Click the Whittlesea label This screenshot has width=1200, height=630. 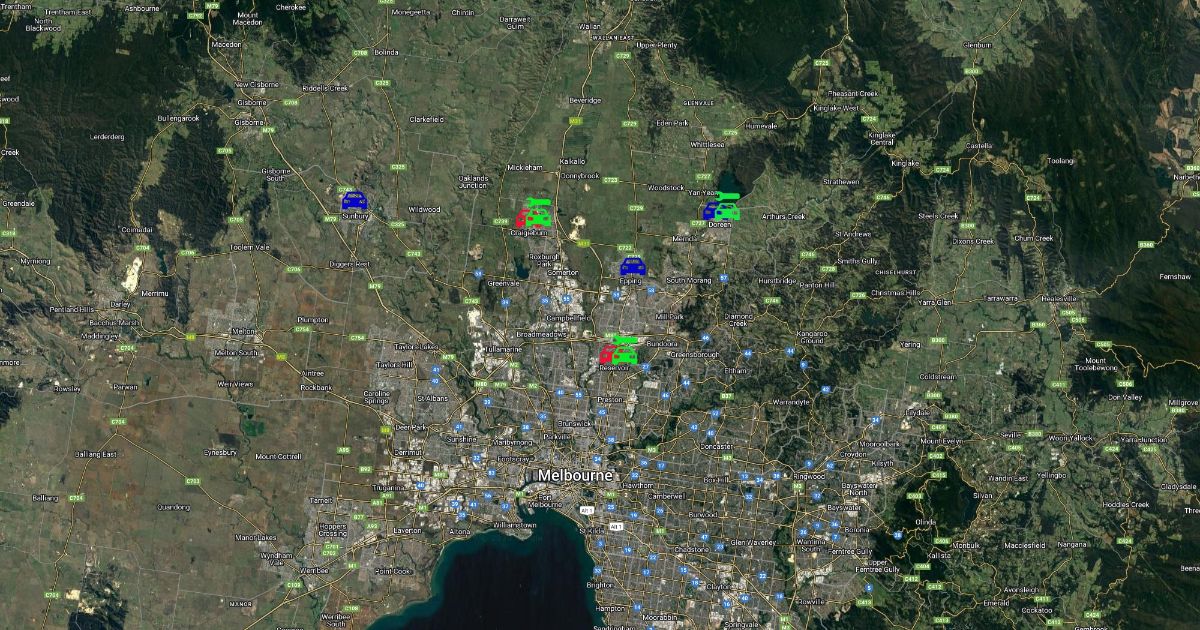[x=707, y=144]
